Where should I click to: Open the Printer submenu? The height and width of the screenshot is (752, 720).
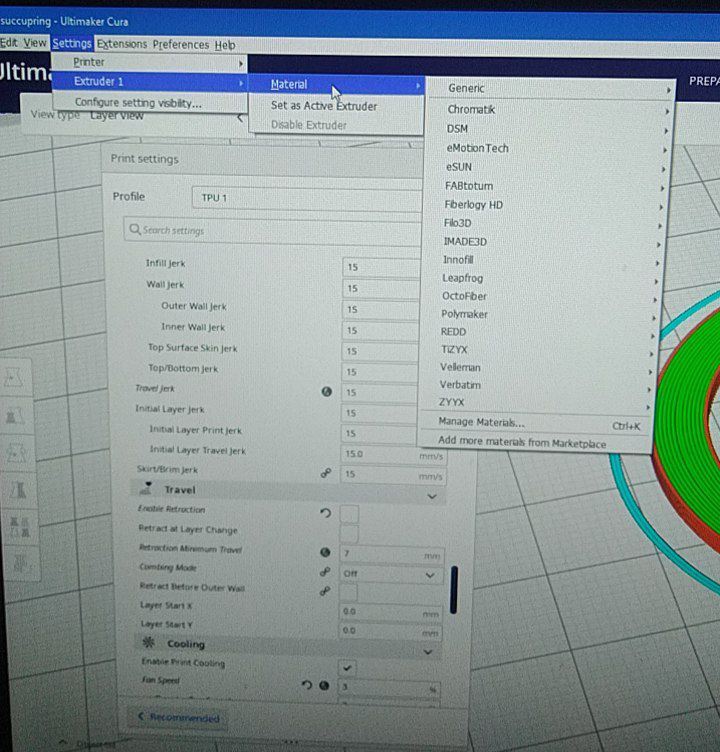pyautogui.click(x=150, y=62)
